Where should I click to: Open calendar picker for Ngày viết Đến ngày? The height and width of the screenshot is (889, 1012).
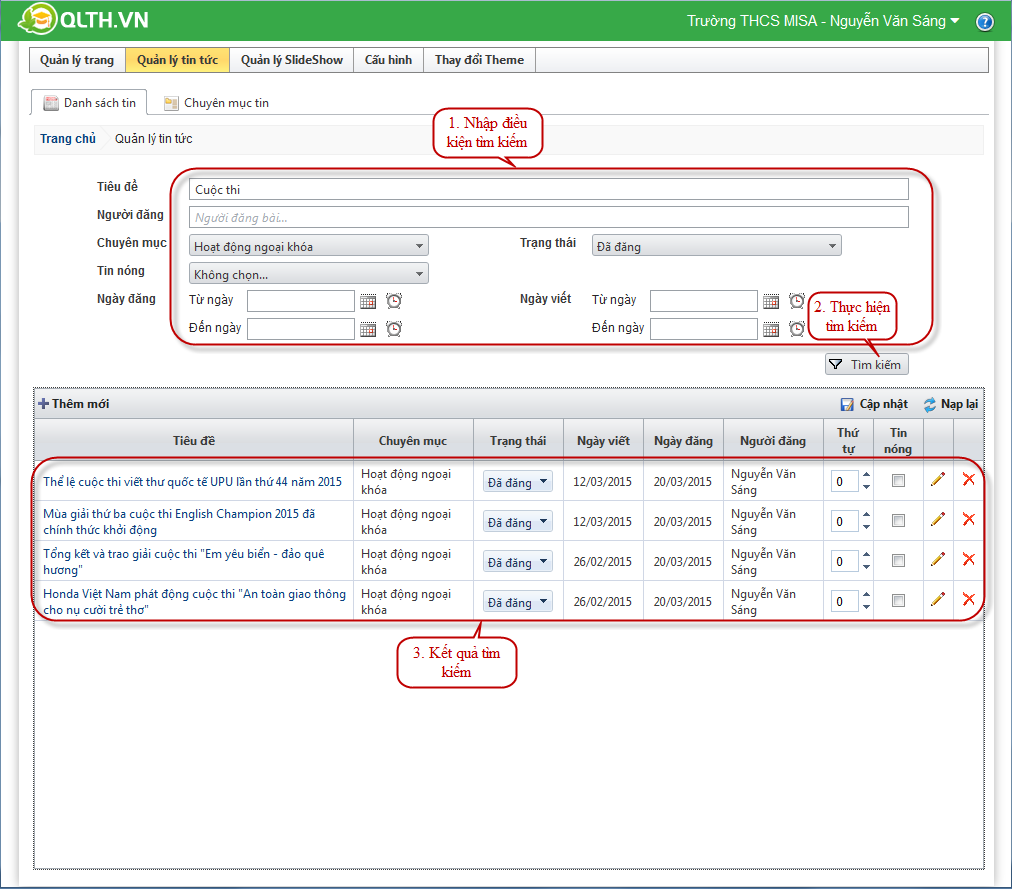click(x=770, y=329)
